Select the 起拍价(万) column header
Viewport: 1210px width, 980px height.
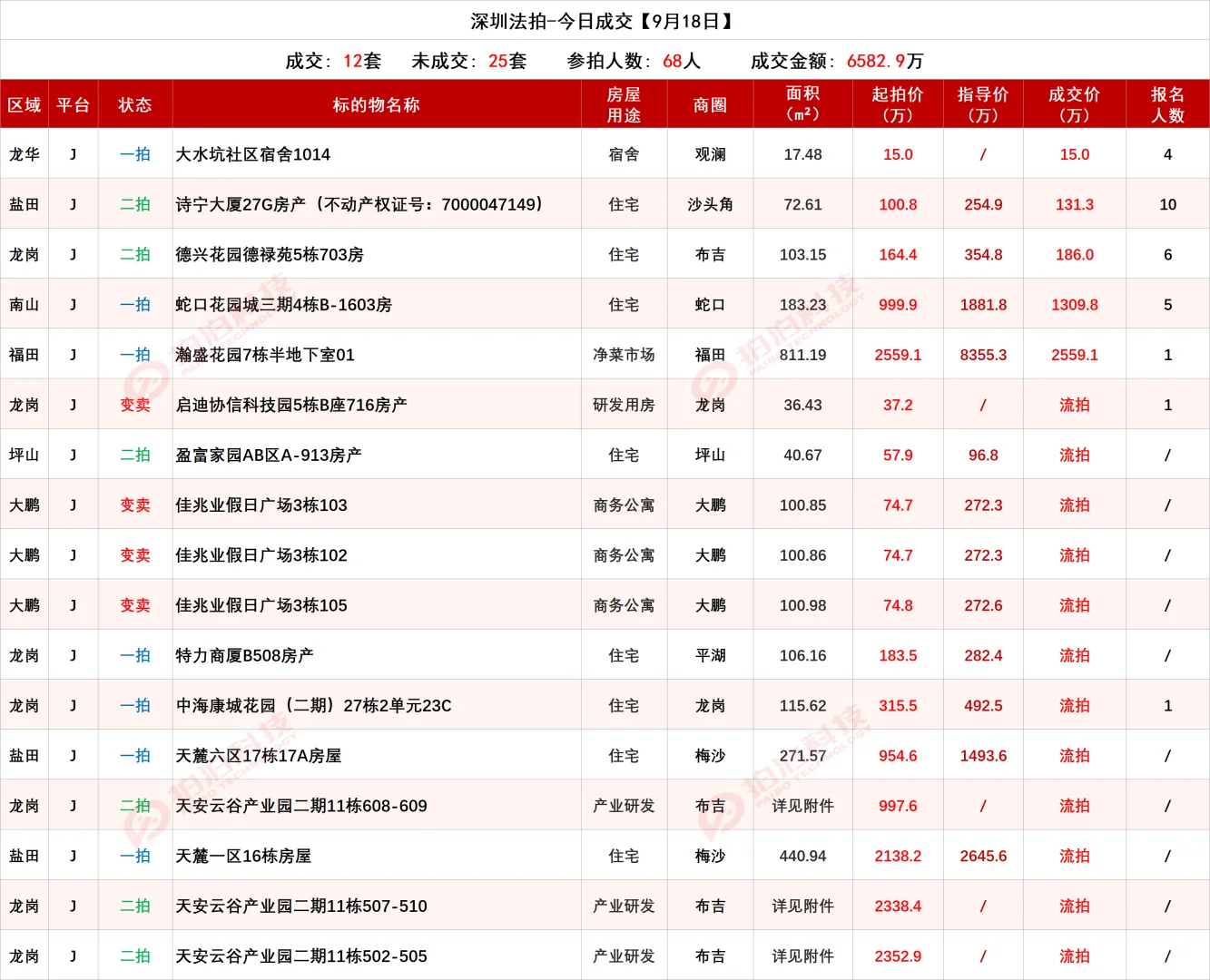[898, 105]
